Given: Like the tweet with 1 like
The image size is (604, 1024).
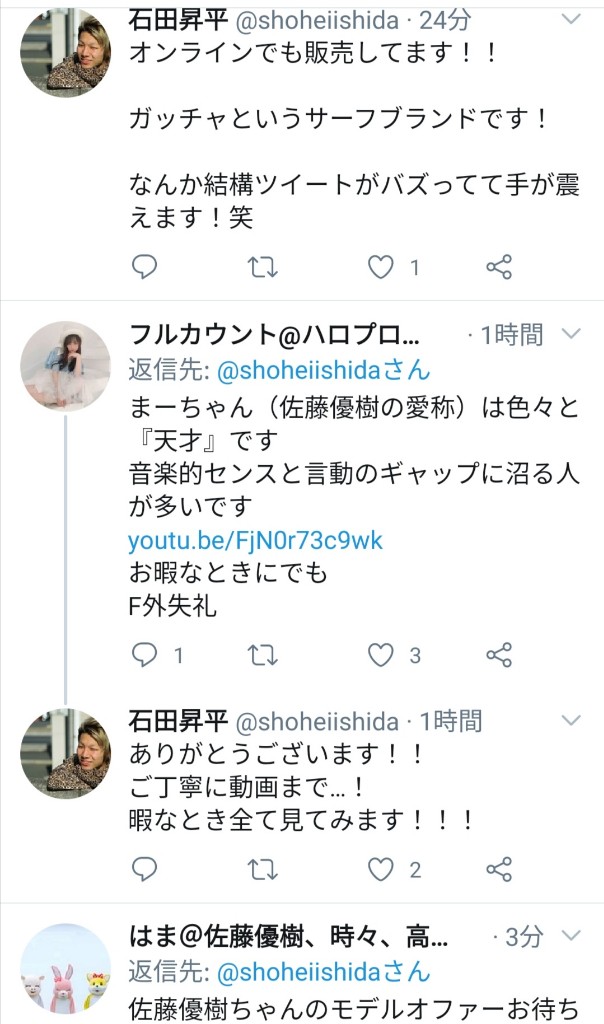Looking at the screenshot, I should click(381, 267).
